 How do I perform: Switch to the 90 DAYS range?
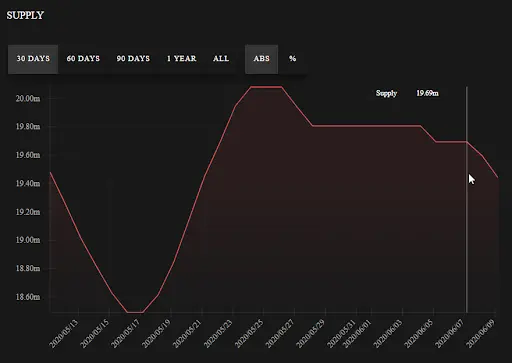(x=133, y=59)
